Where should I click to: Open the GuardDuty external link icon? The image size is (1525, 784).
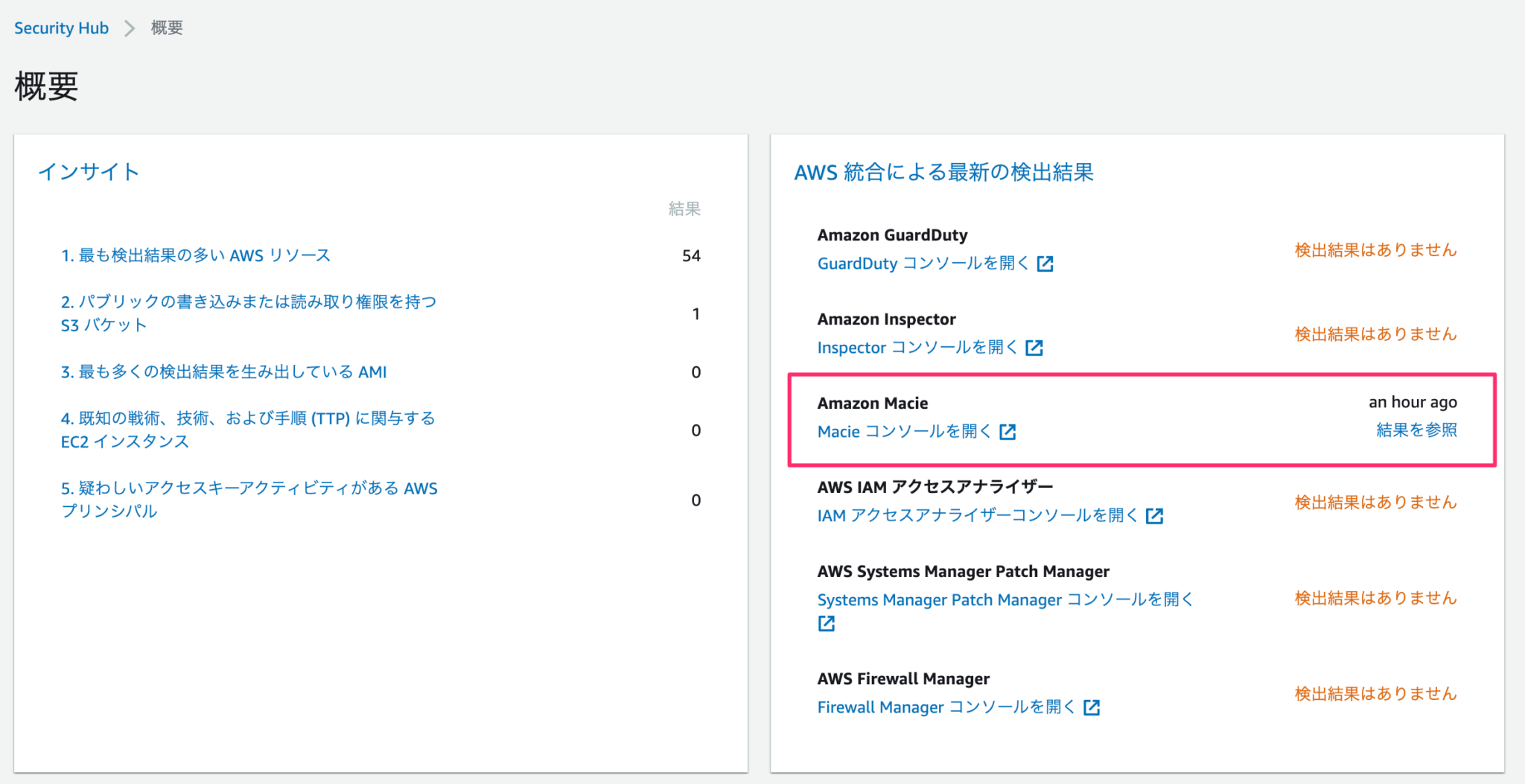(x=1047, y=263)
